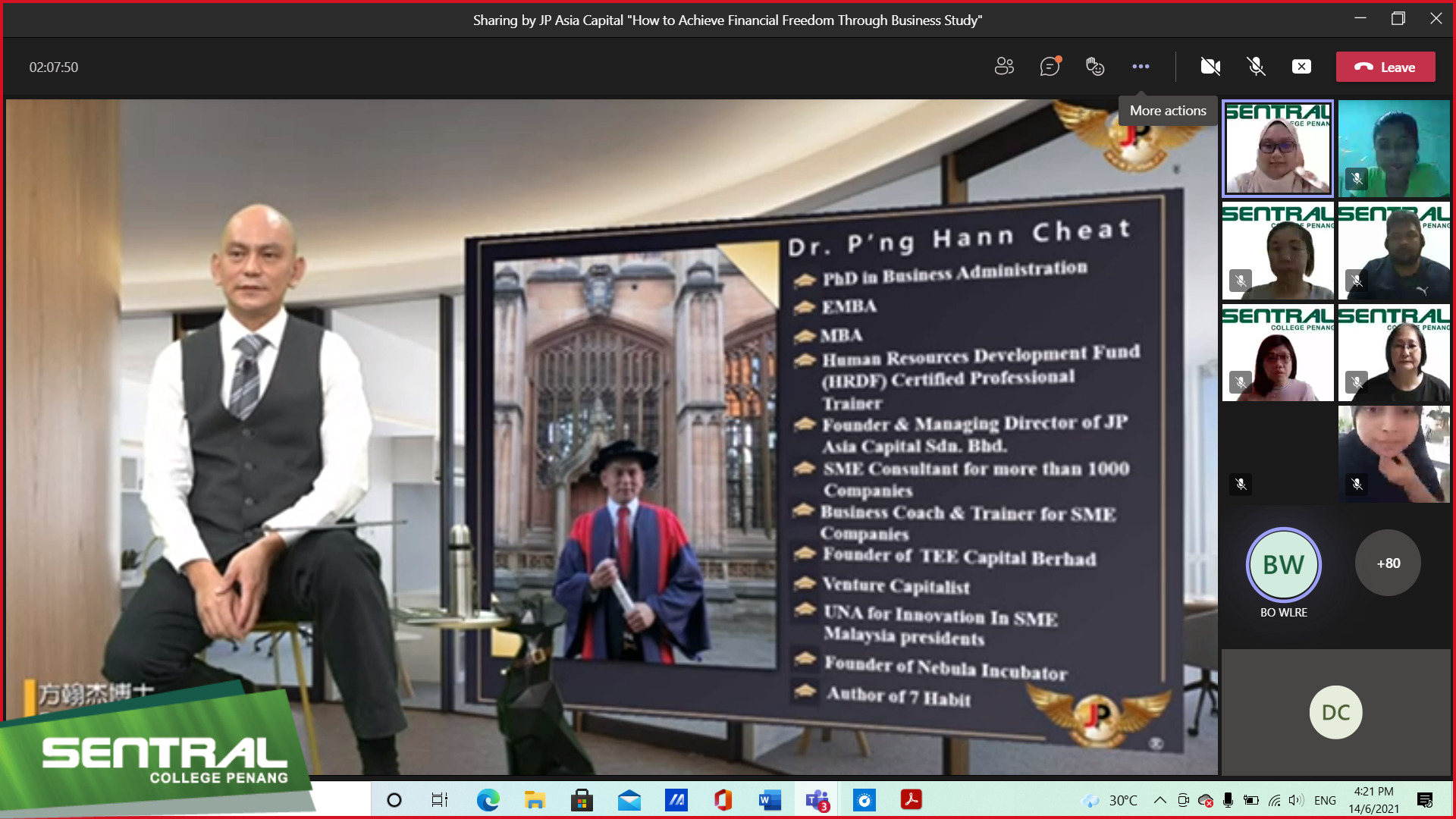Open Cortana search circle in taskbar
Viewport: 1456px width, 819px height.
coord(394,800)
